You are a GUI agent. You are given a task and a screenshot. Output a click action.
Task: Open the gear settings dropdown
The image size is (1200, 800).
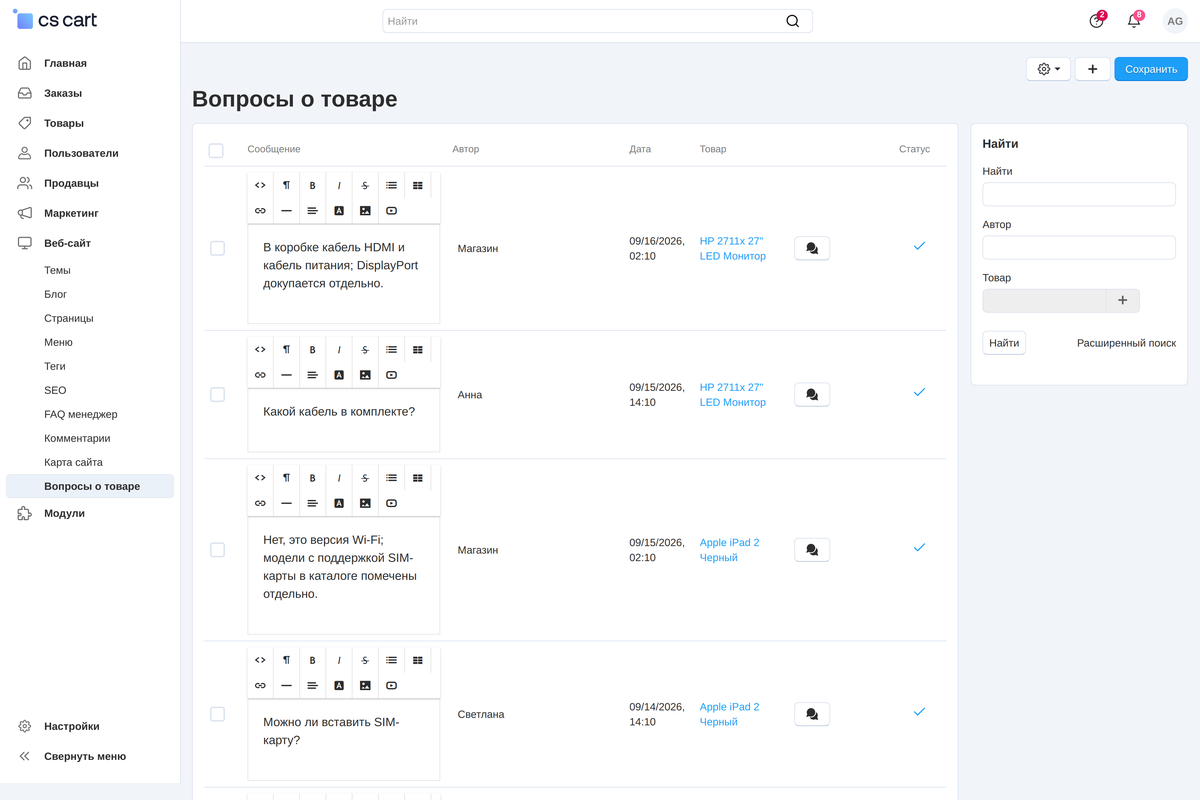tap(1048, 69)
